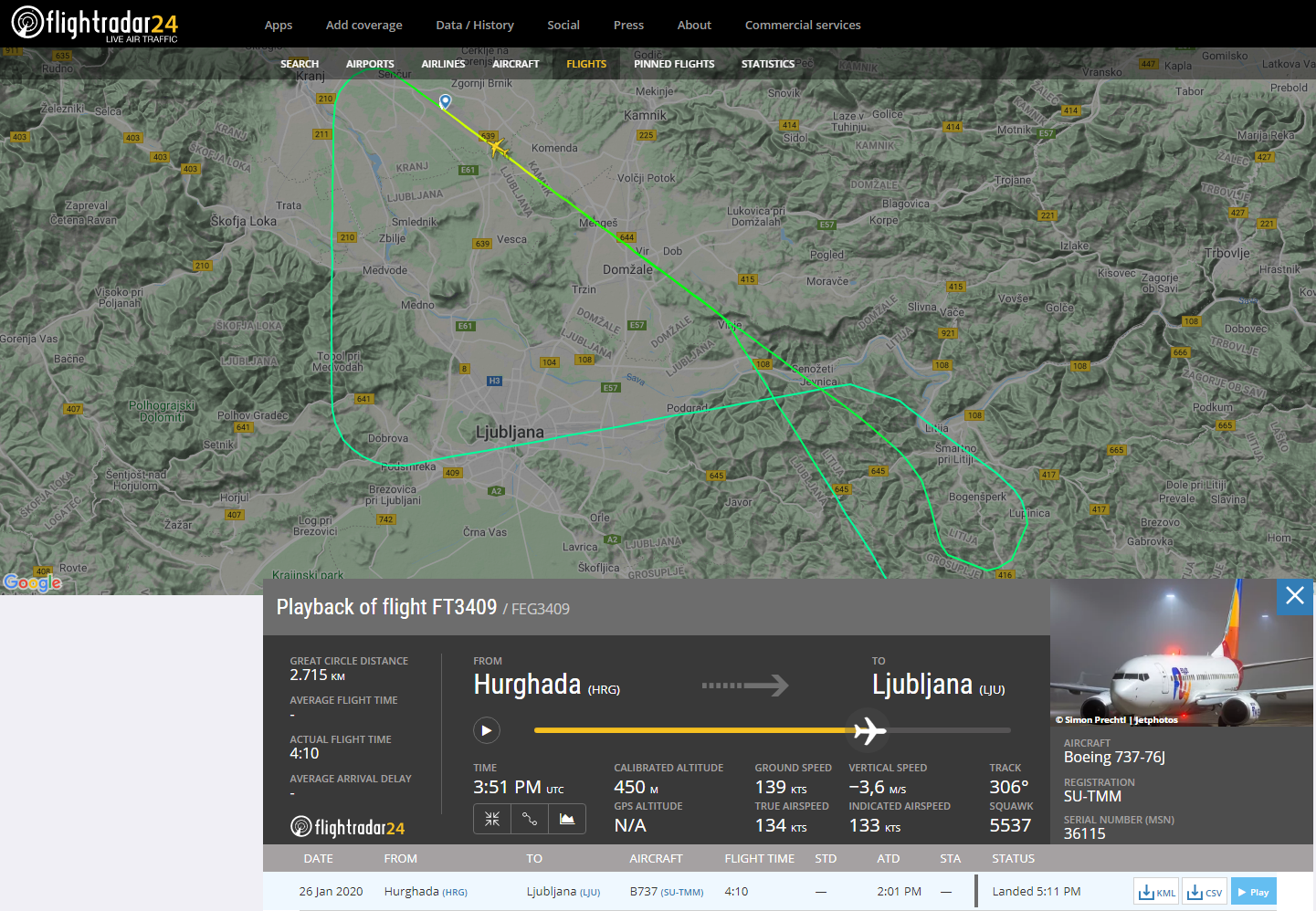Click the calibrated altitude value 450 M
This screenshot has height=911, width=1316.
click(x=637, y=787)
